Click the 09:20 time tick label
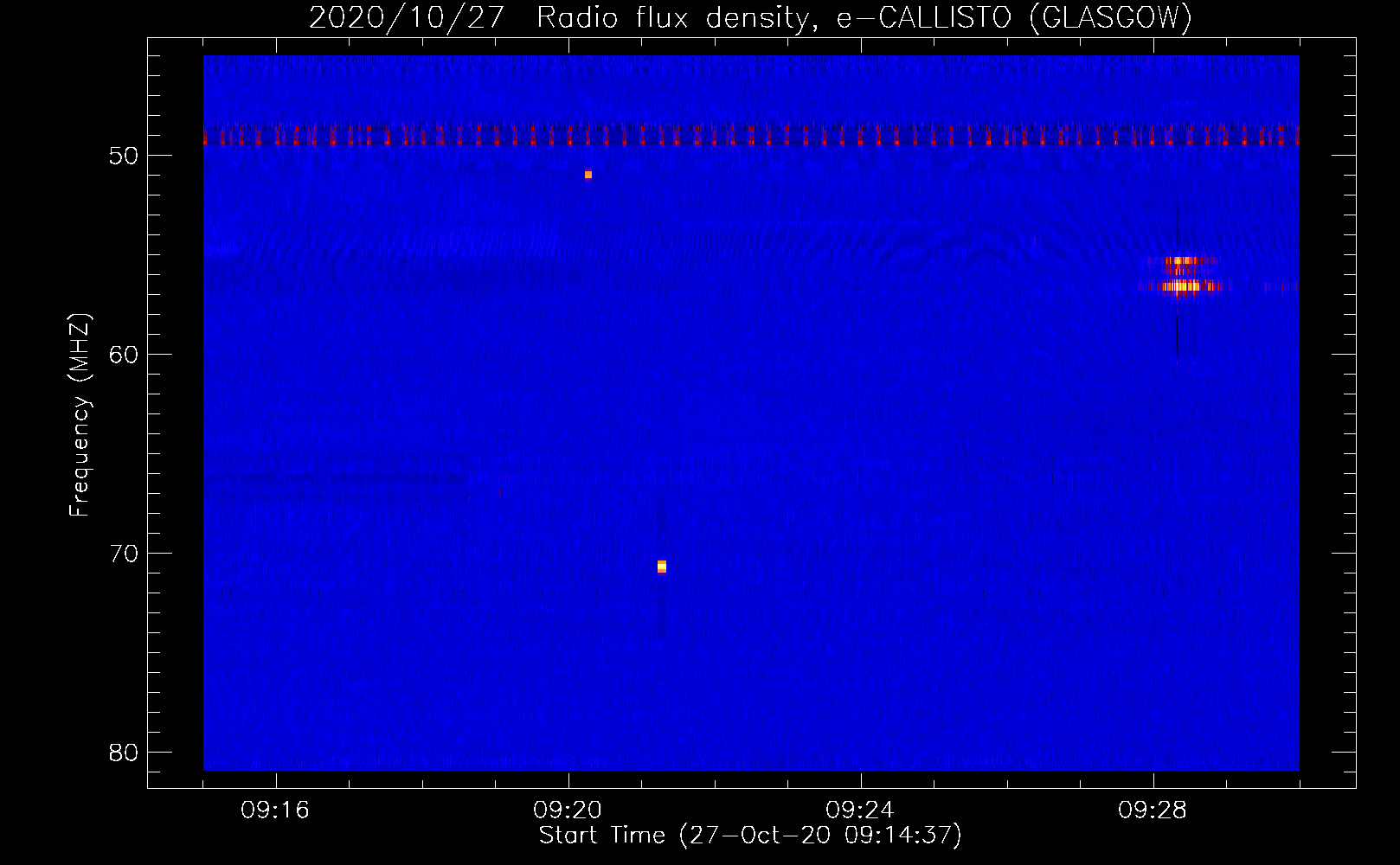 tap(568, 811)
